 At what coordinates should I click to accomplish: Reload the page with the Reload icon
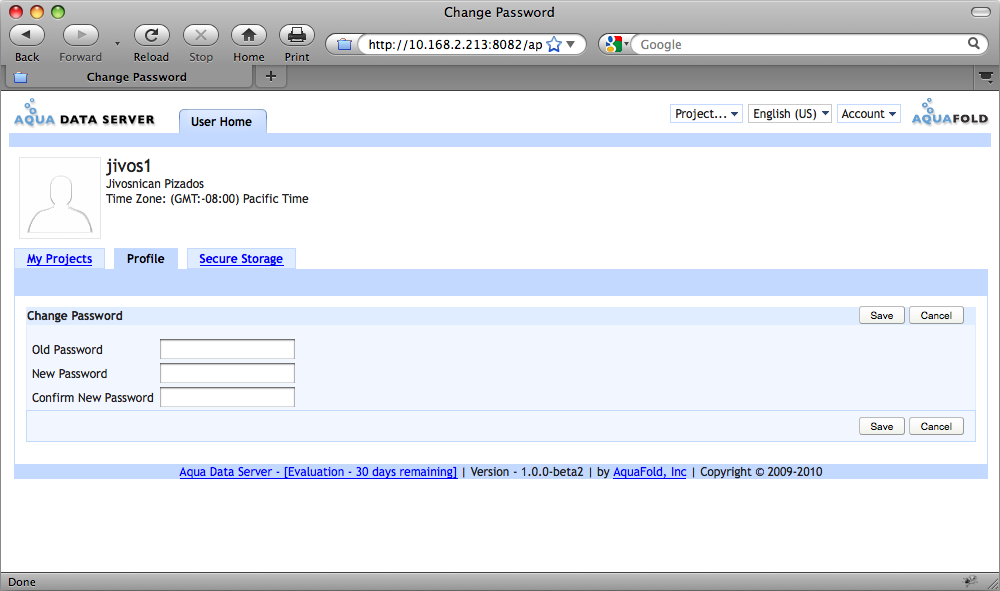click(151, 35)
